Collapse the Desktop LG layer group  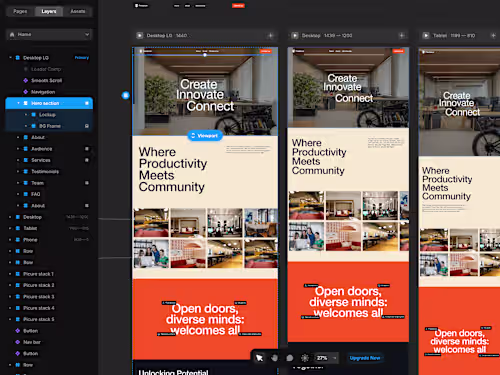click(x=10, y=57)
